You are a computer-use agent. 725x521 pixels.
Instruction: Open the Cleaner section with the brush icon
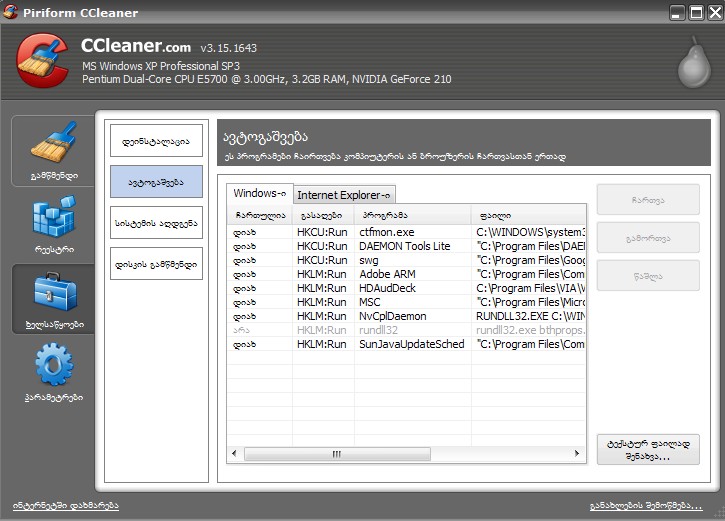53,150
